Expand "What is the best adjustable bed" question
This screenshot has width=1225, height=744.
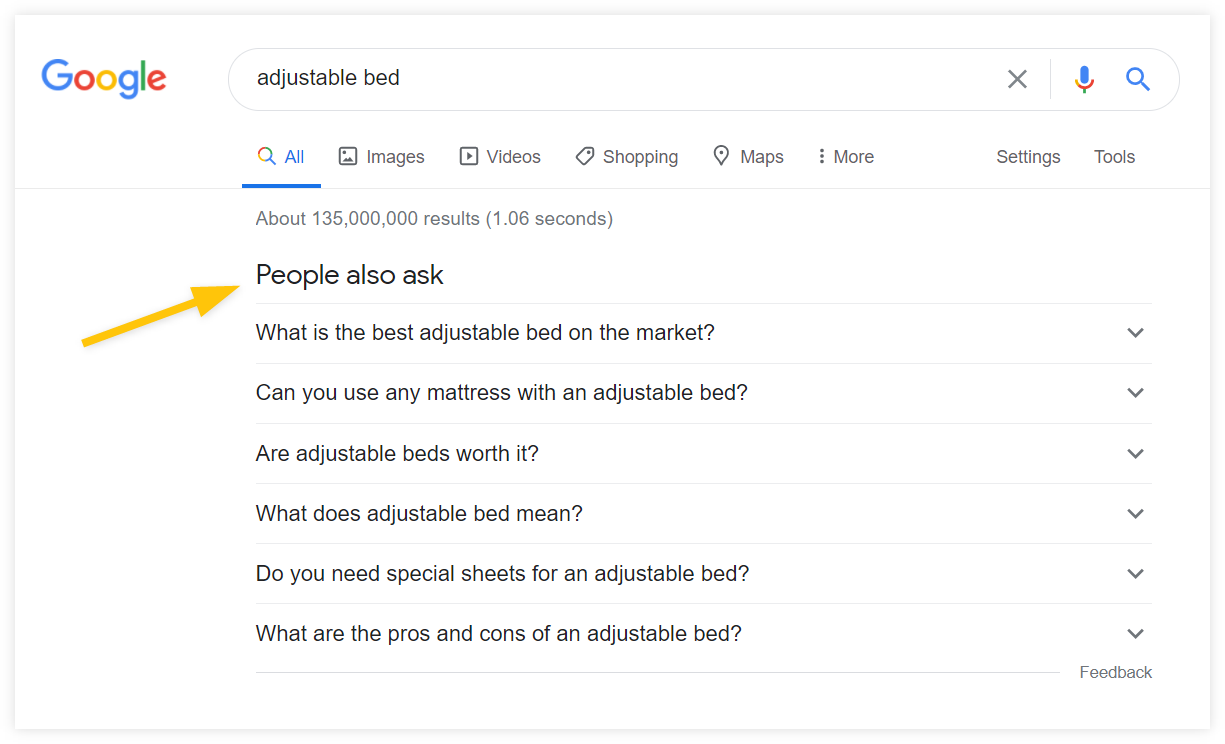704,333
